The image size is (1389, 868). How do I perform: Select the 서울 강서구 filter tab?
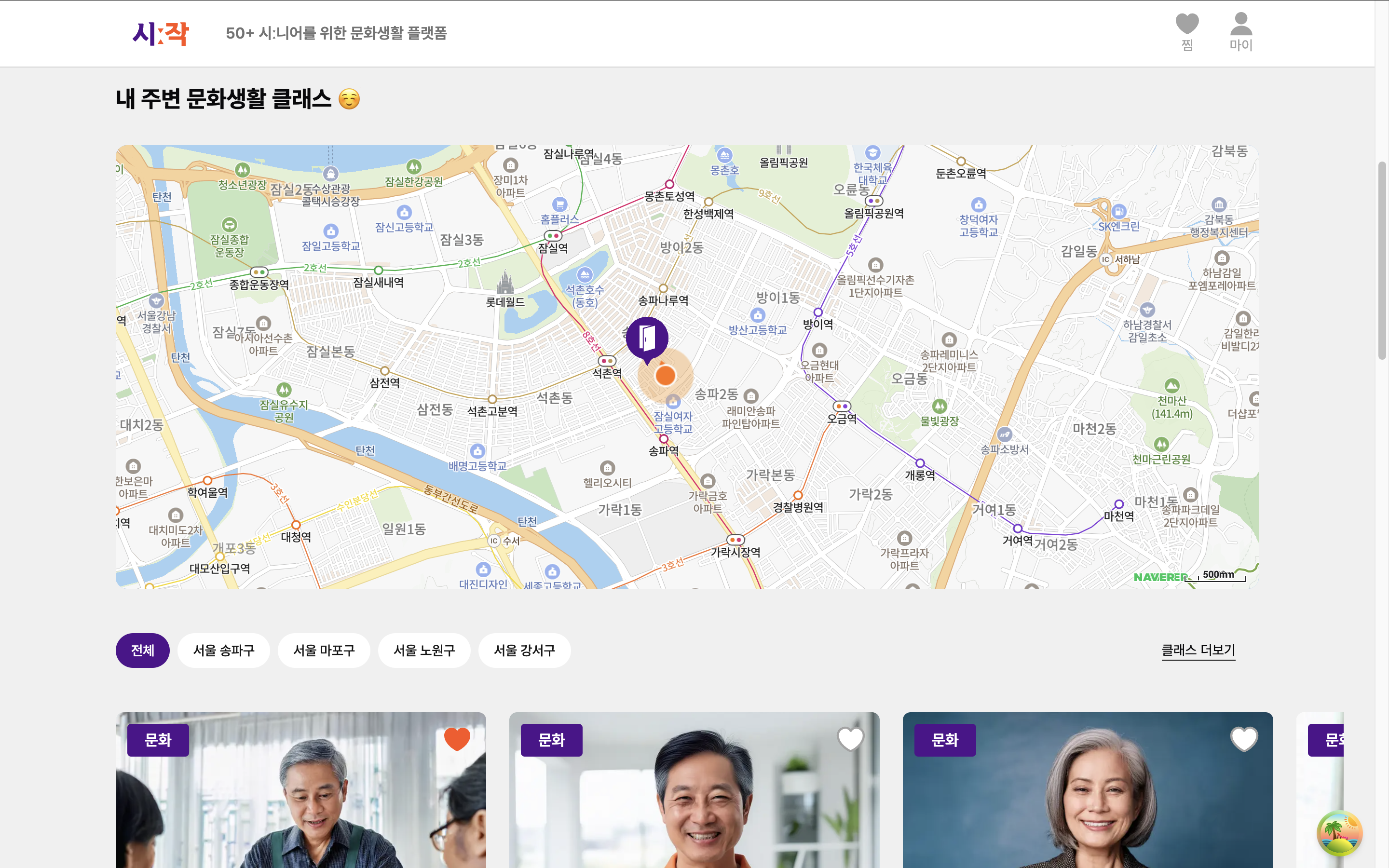pos(524,651)
